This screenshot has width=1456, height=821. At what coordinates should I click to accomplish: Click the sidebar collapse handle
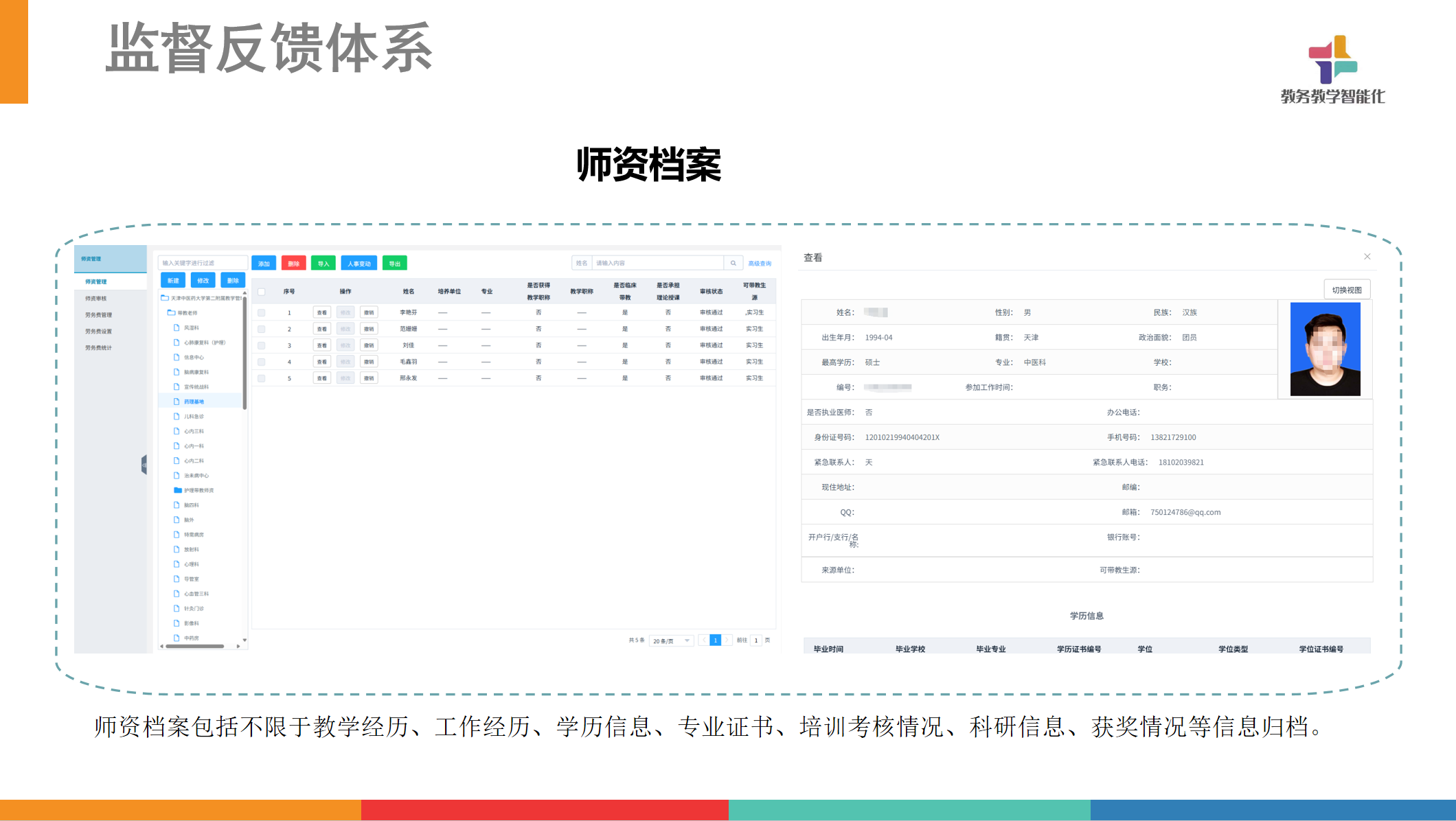pyautogui.click(x=144, y=465)
